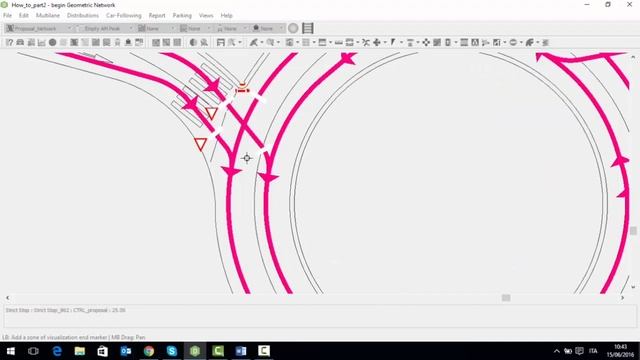Image resolution: width=640 pixels, height=360 pixels.
Task: Open Task View in the taskbar
Action: pos(33,351)
